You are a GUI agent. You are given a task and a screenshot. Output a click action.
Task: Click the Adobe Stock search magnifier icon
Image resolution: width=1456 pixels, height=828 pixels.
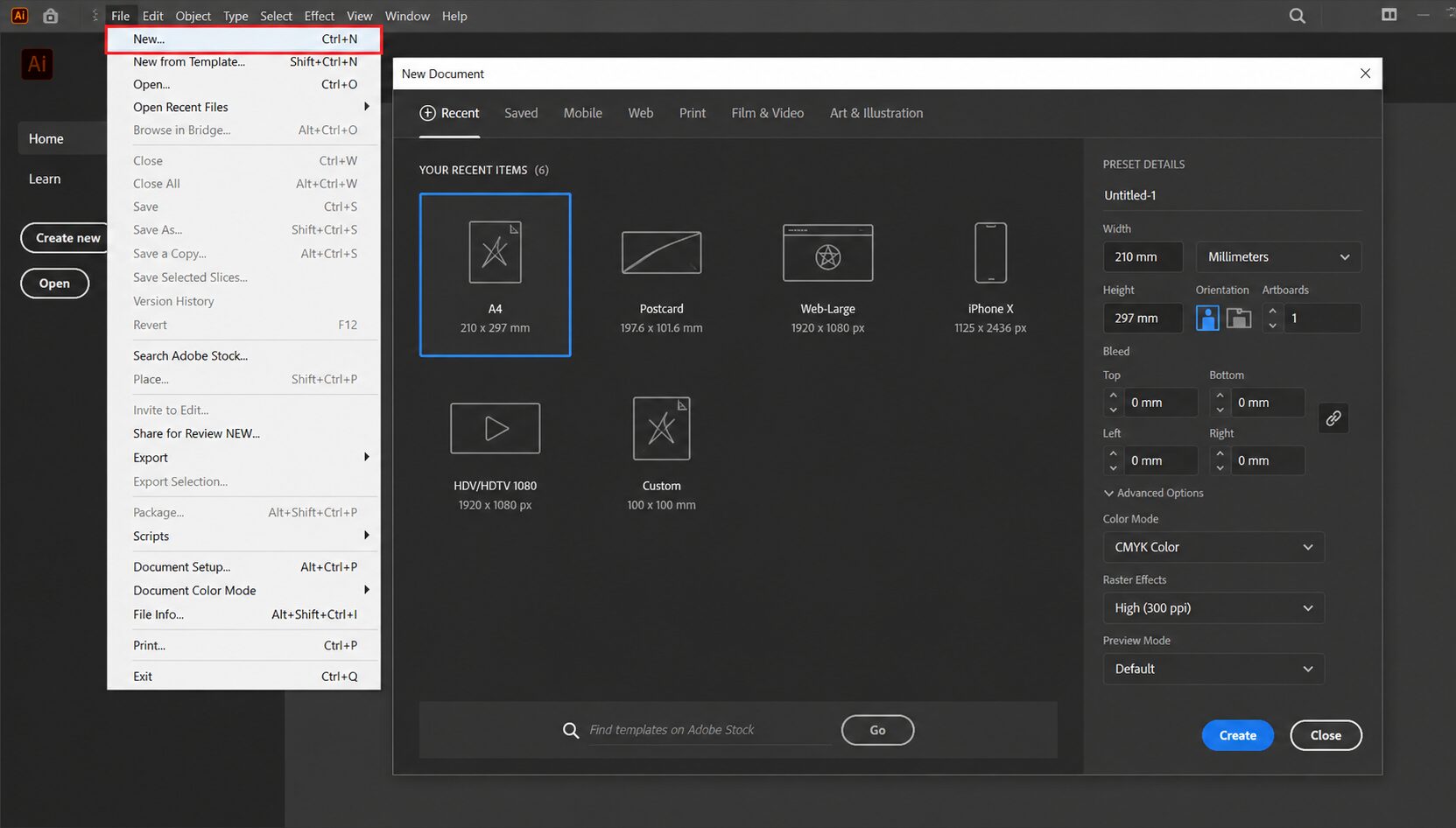click(x=571, y=730)
